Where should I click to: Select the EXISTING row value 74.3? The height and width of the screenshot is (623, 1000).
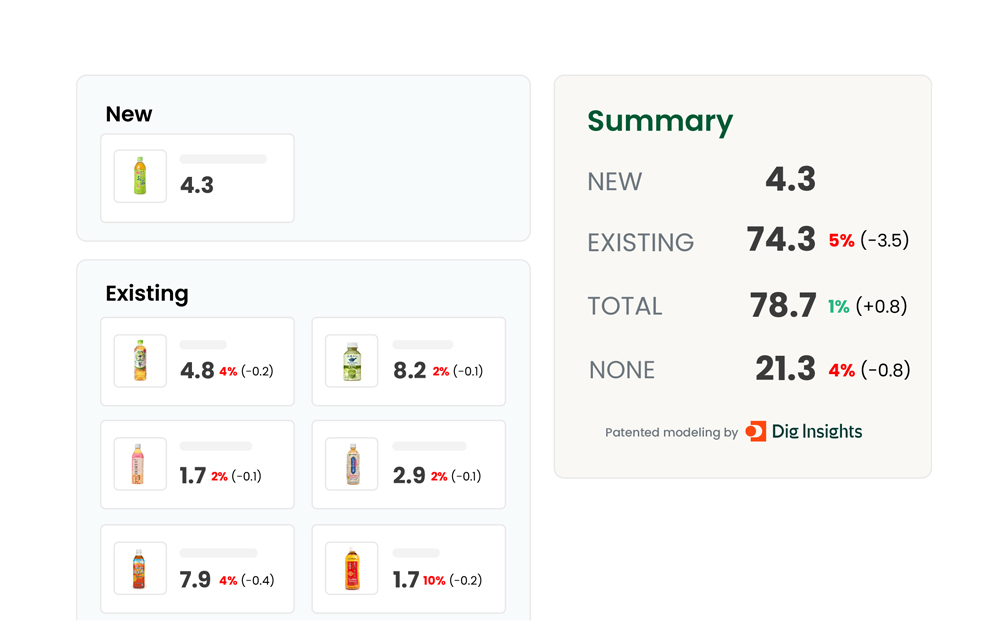click(x=781, y=240)
